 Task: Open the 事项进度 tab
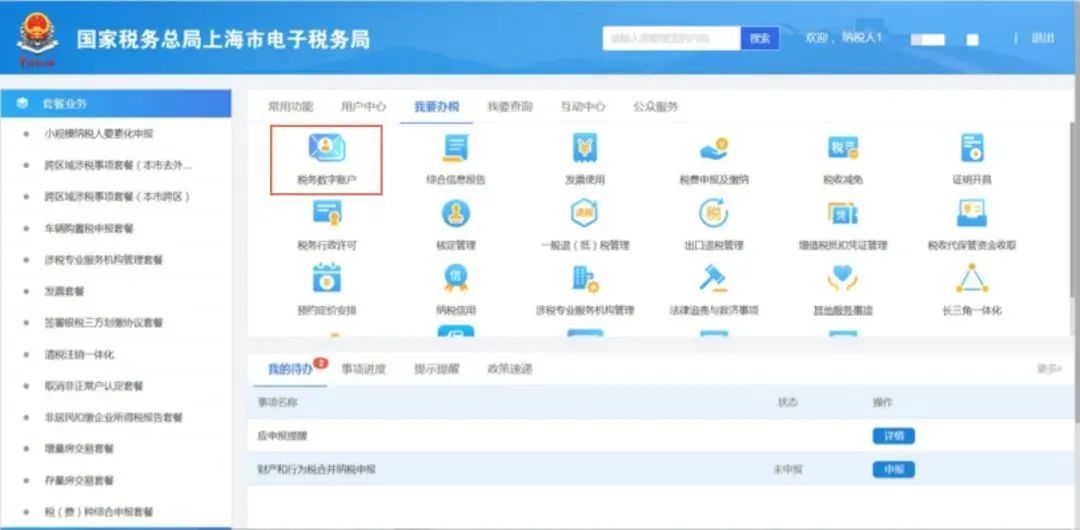pyautogui.click(x=364, y=369)
